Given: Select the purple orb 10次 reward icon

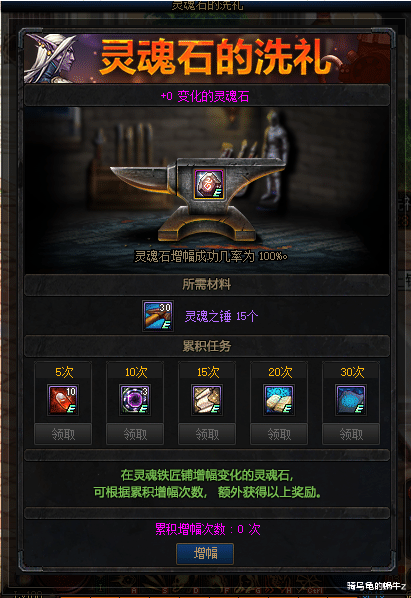Looking at the screenshot, I should pyautogui.click(x=135, y=400).
